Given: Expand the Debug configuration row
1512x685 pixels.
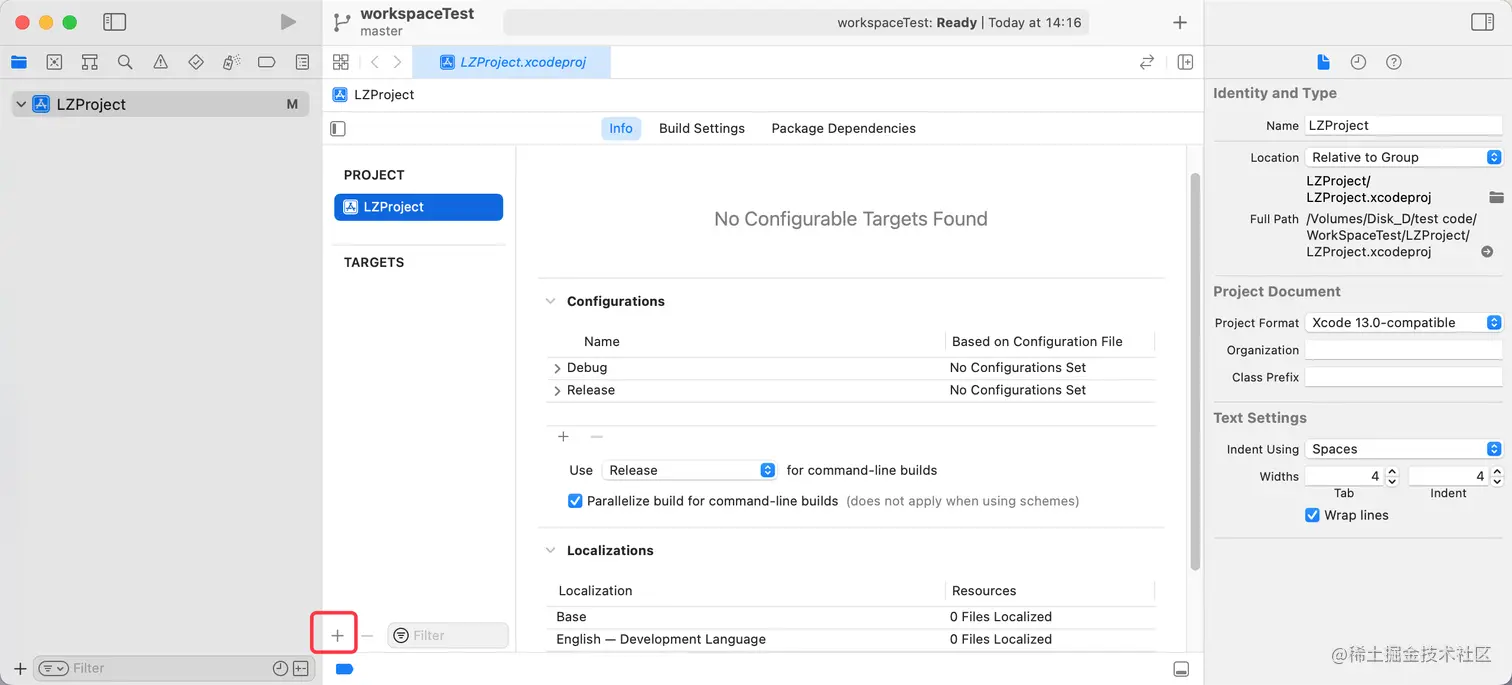Looking at the screenshot, I should (x=557, y=368).
